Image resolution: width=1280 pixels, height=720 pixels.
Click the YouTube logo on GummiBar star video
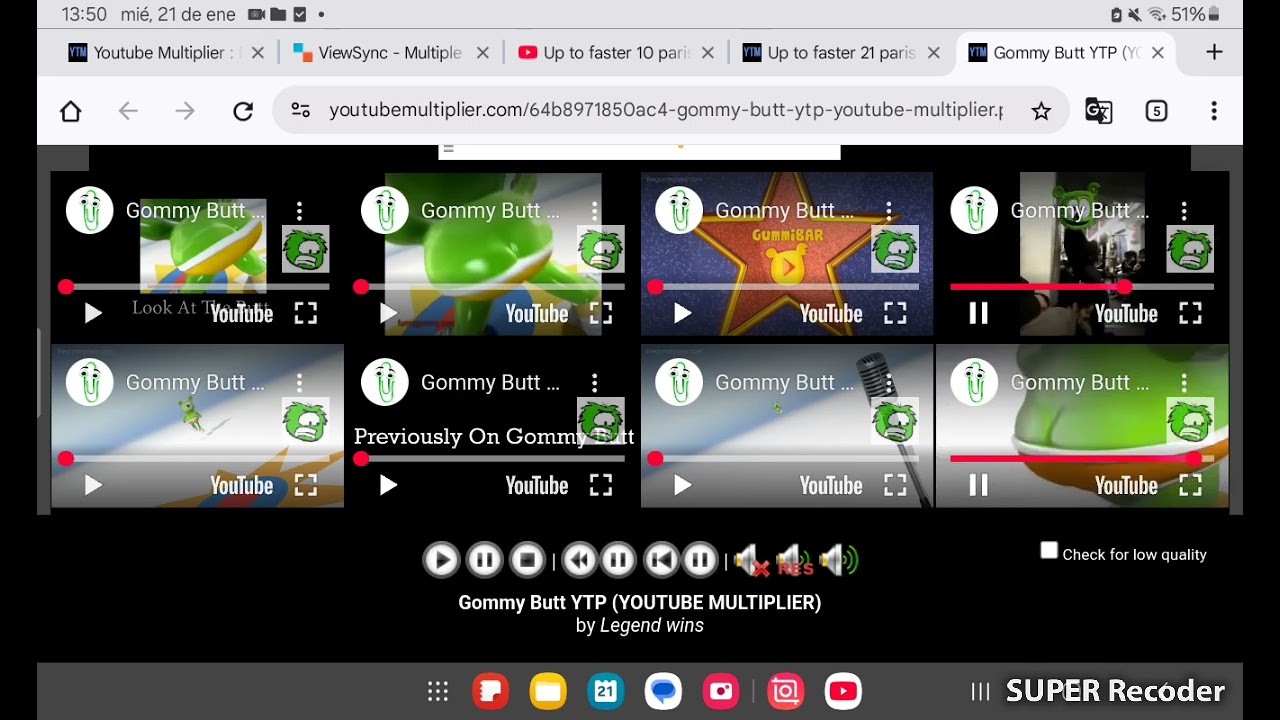pyautogui.click(x=831, y=314)
